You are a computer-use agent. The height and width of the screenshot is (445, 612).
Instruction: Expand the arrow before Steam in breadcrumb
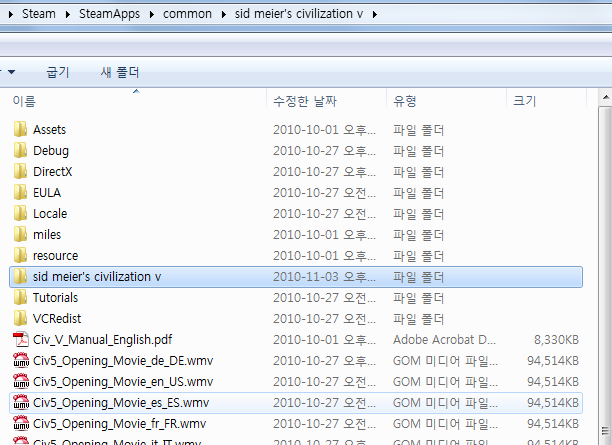(x=11, y=14)
